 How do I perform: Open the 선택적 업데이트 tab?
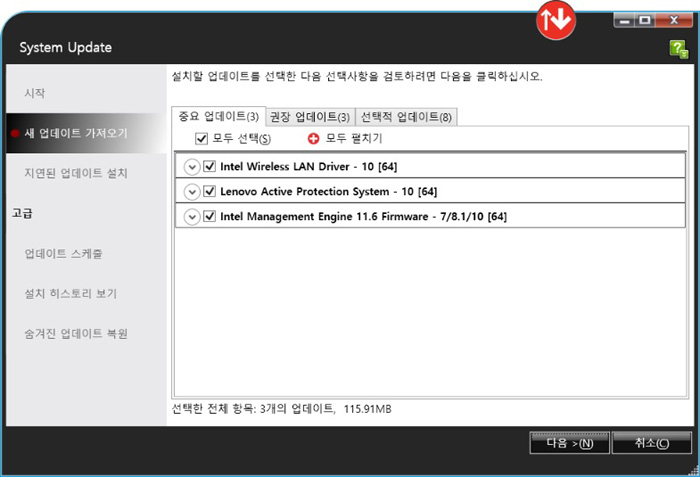[x=406, y=117]
